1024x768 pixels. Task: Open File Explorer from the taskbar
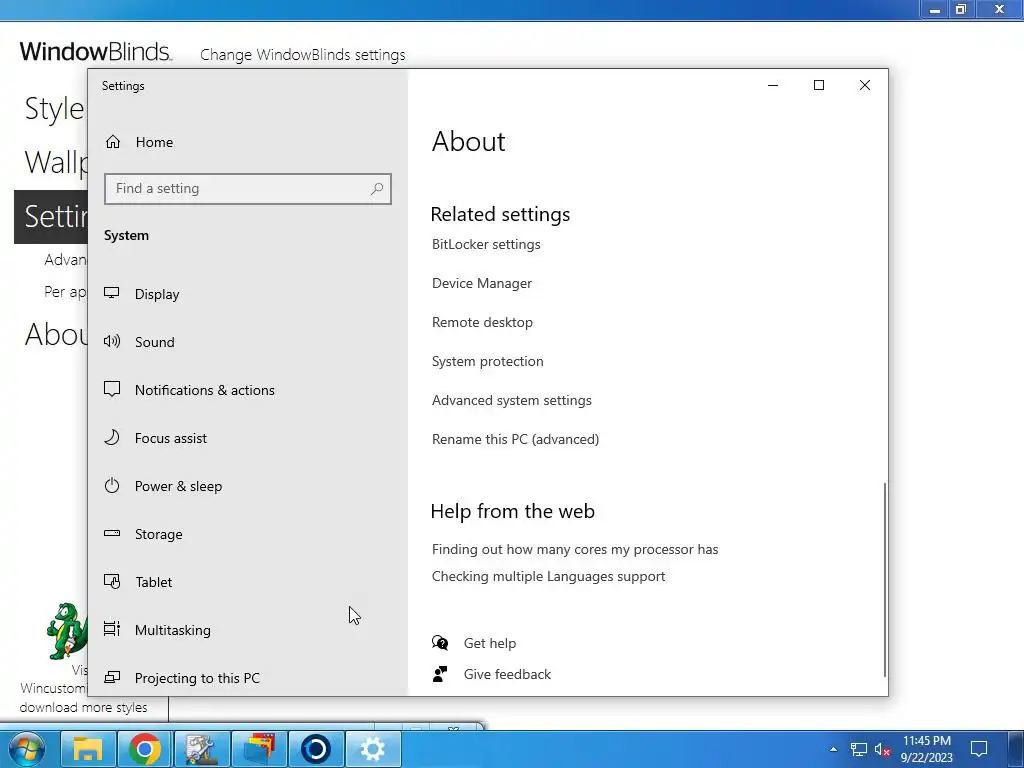[x=88, y=749]
